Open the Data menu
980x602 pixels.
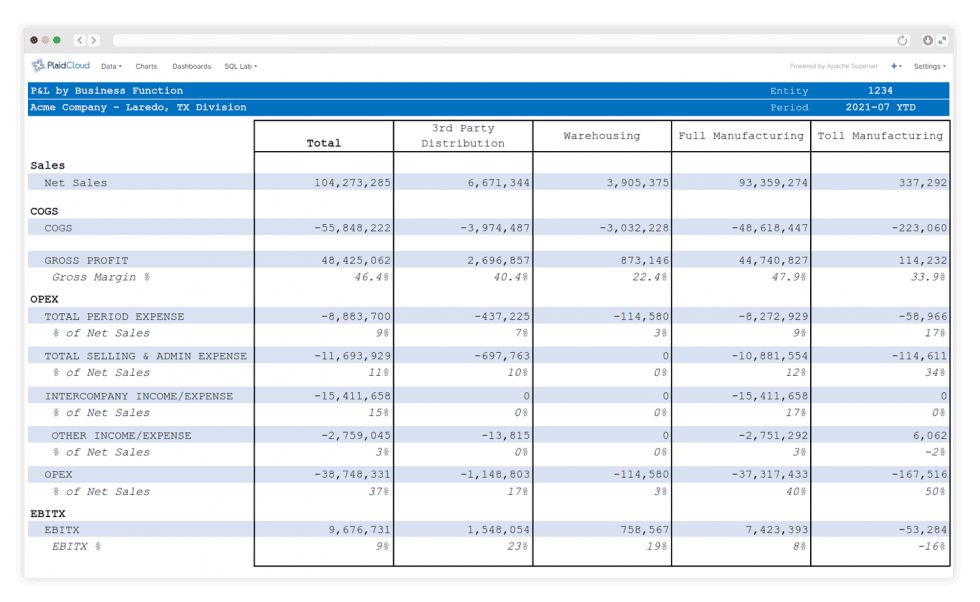coord(111,66)
